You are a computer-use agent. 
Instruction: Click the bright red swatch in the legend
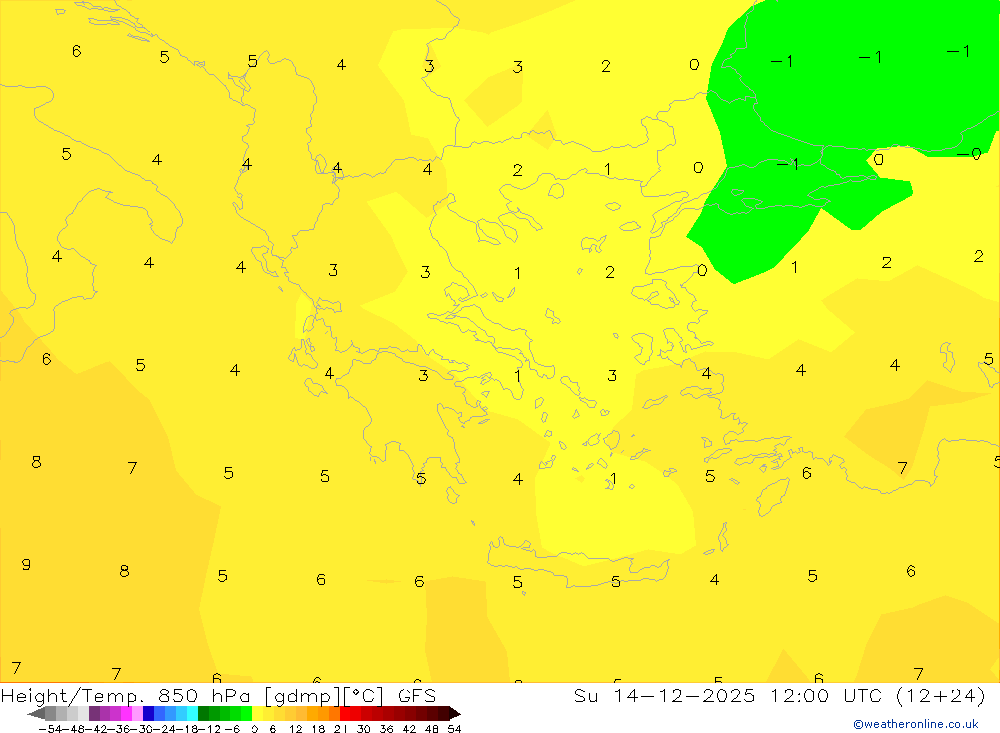(x=345, y=713)
